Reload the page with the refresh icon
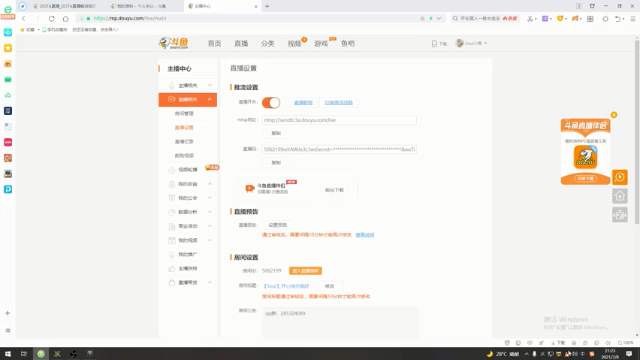This screenshot has height=360, width=640. coord(51,18)
